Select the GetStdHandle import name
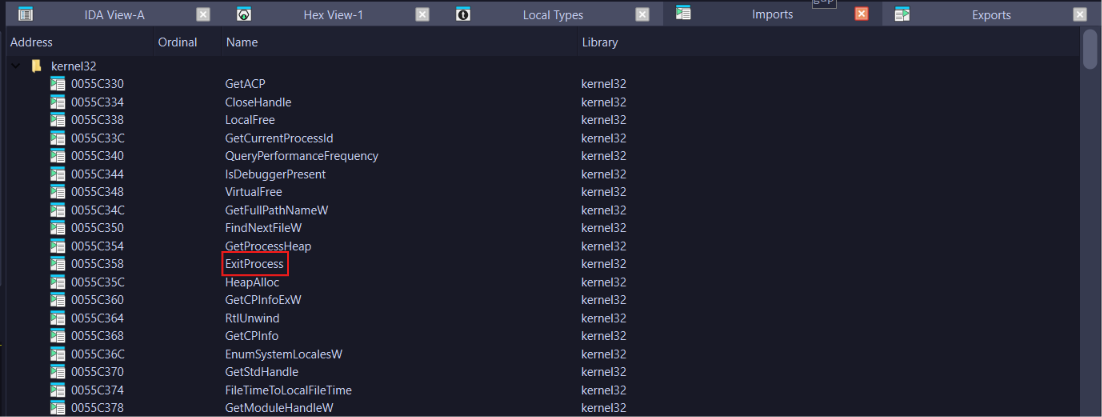Screen dimensions: 1102x417 [x=261, y=371]
